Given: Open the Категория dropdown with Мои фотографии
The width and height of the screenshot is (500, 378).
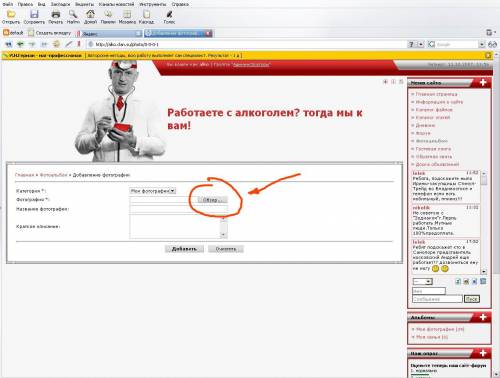Looking at the screenshot, I should coord(152,191).
